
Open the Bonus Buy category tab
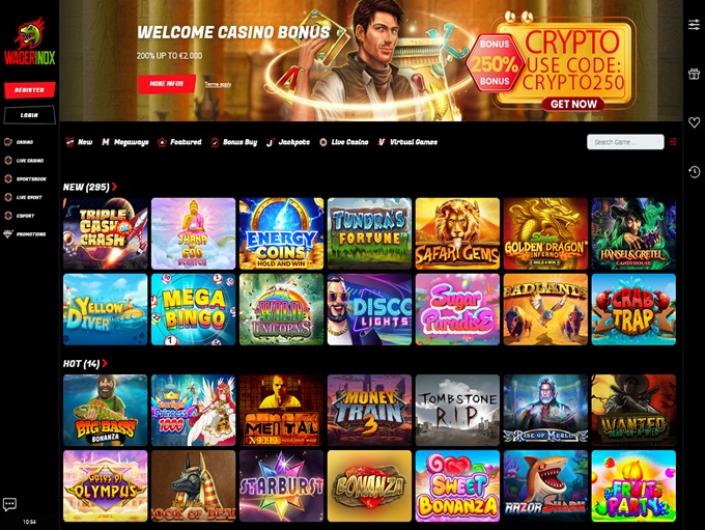234,142
